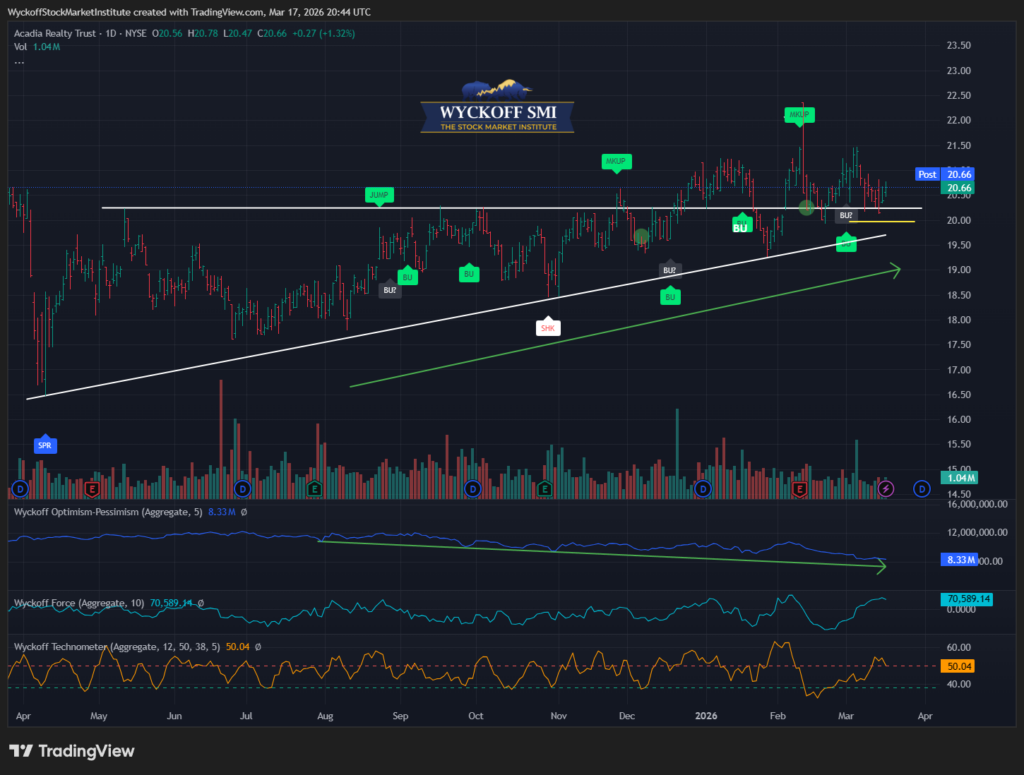This screenshot has height=775, width=1024.
Task: Select the white SHK shakeout label
Action: click(x=547, y=327)
